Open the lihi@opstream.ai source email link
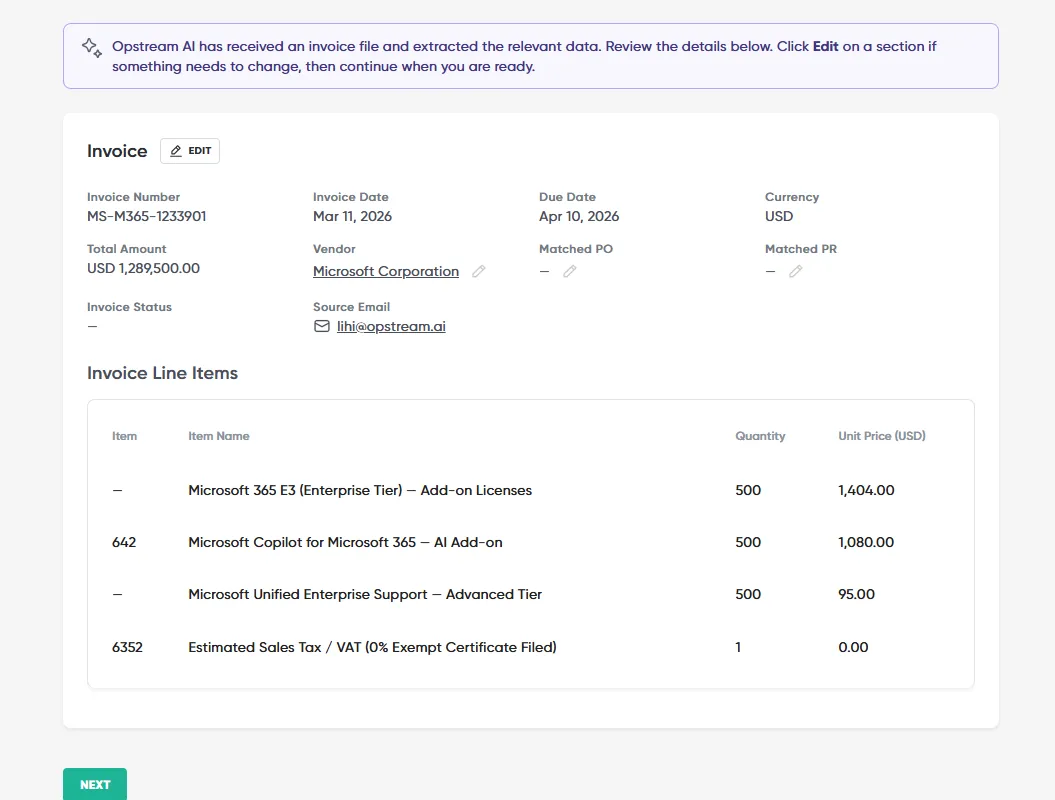1055x800 pixels. click(391, 326)
